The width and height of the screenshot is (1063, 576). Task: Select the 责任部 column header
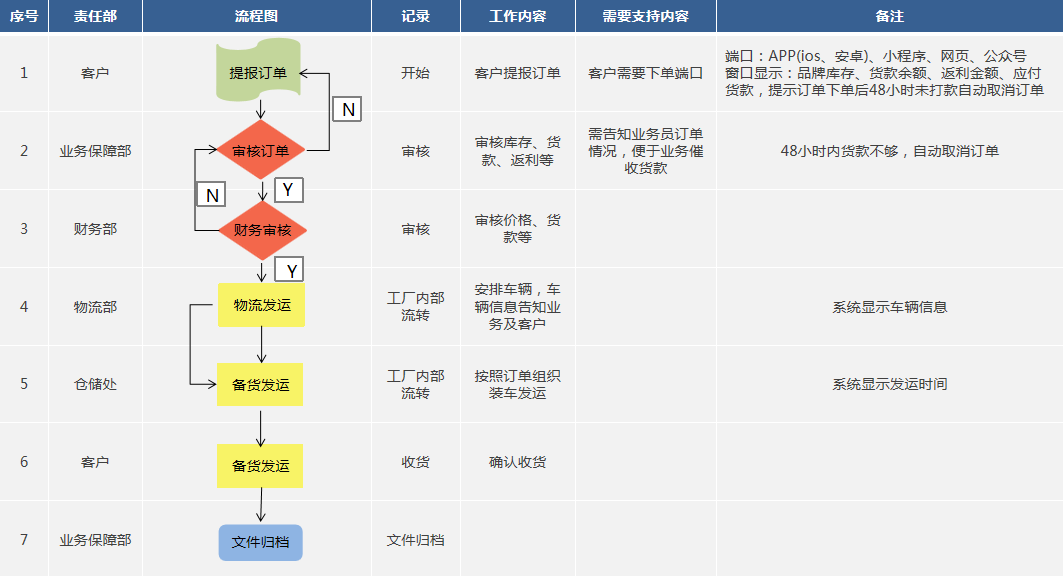95,16
